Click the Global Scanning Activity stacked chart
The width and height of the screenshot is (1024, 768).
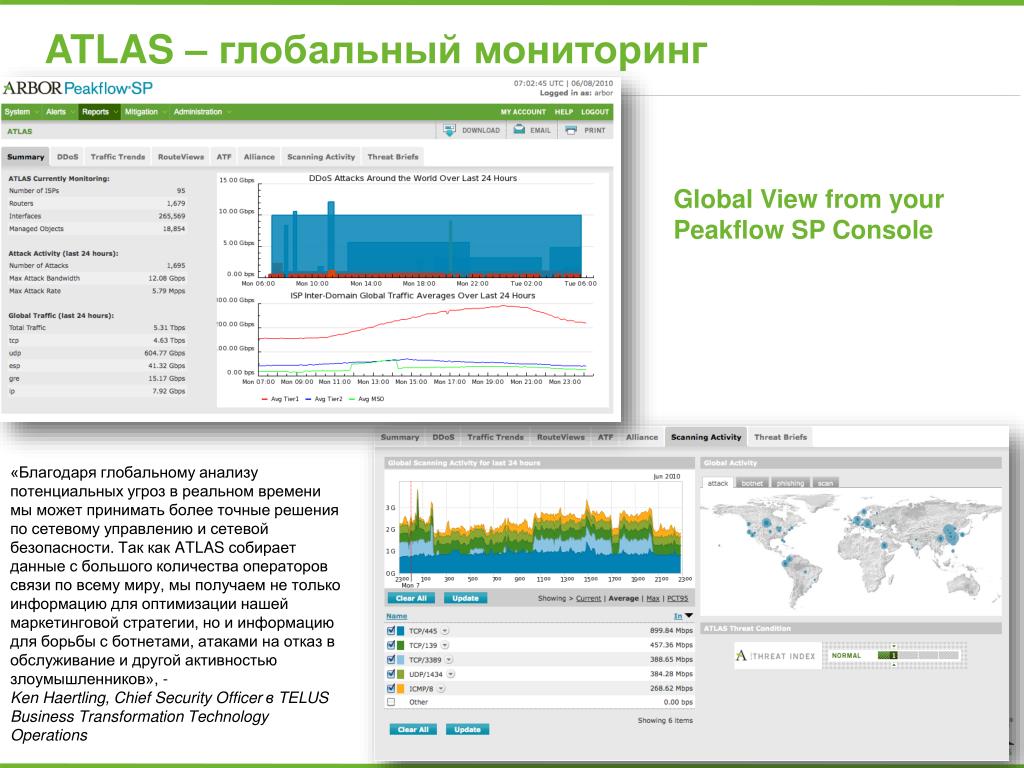539,528
